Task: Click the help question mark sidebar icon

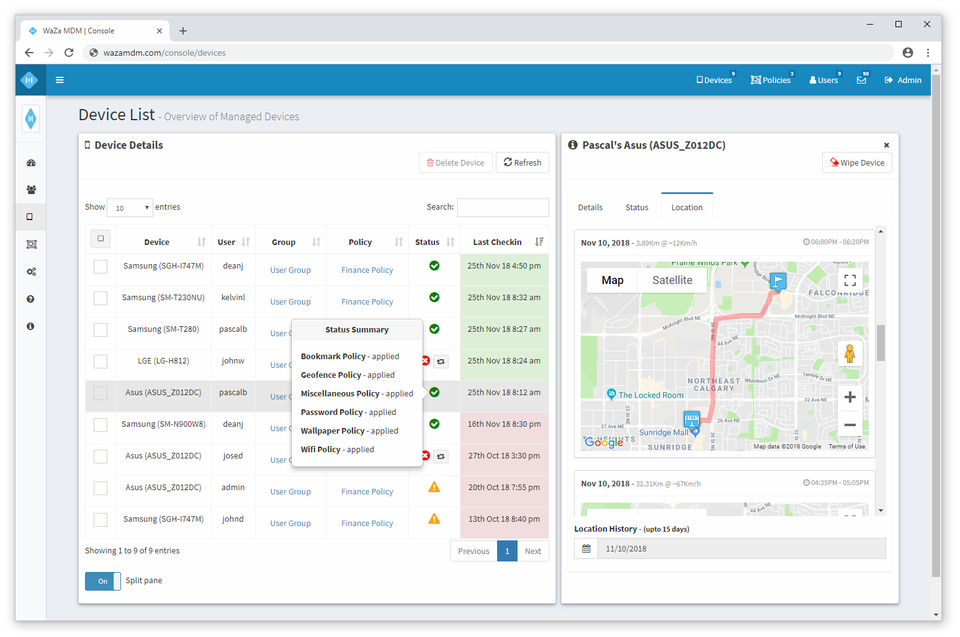Action: click(x=30, y=299)
